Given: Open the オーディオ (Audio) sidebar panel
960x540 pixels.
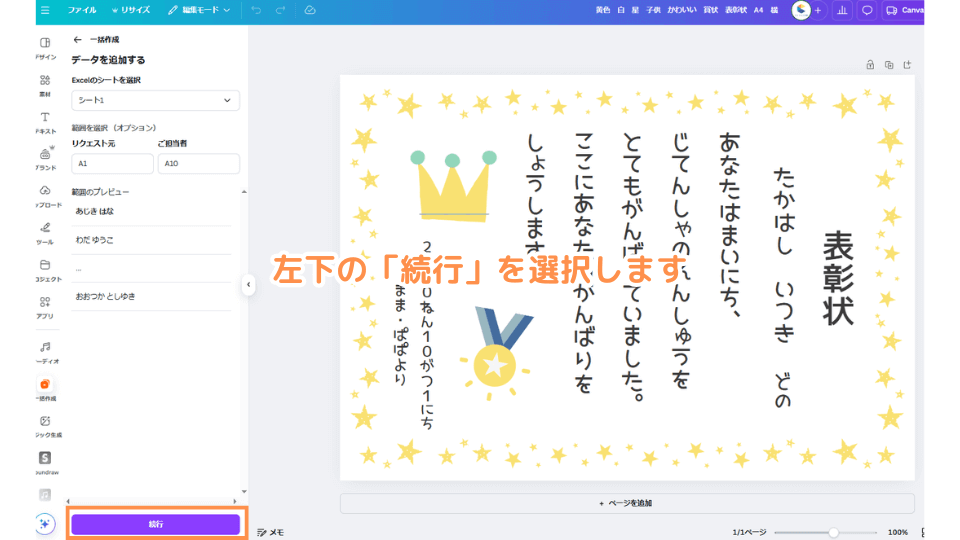Looking at the screenshot, I should pyautogui.click(x=45, y=351).
